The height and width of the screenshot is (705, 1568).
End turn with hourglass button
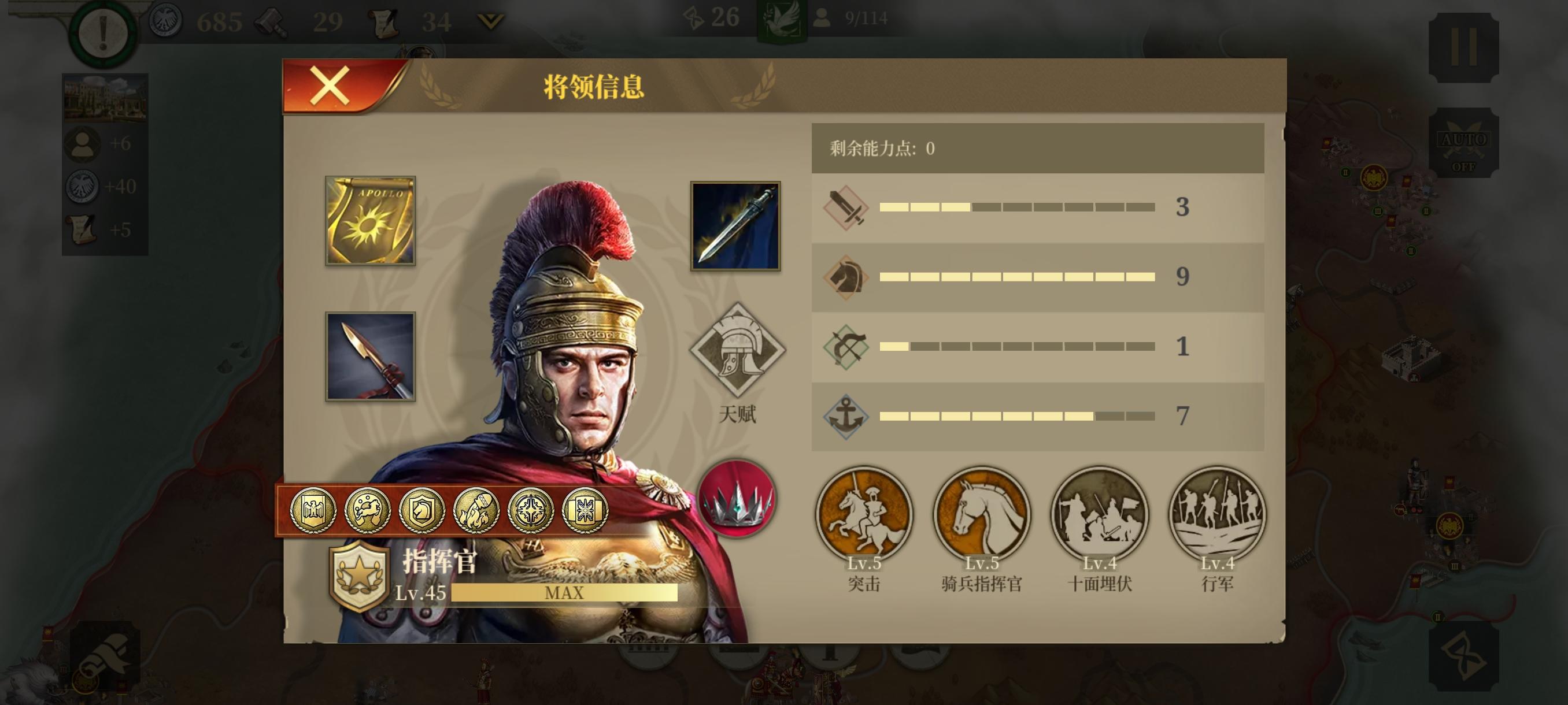(1463, 657)
